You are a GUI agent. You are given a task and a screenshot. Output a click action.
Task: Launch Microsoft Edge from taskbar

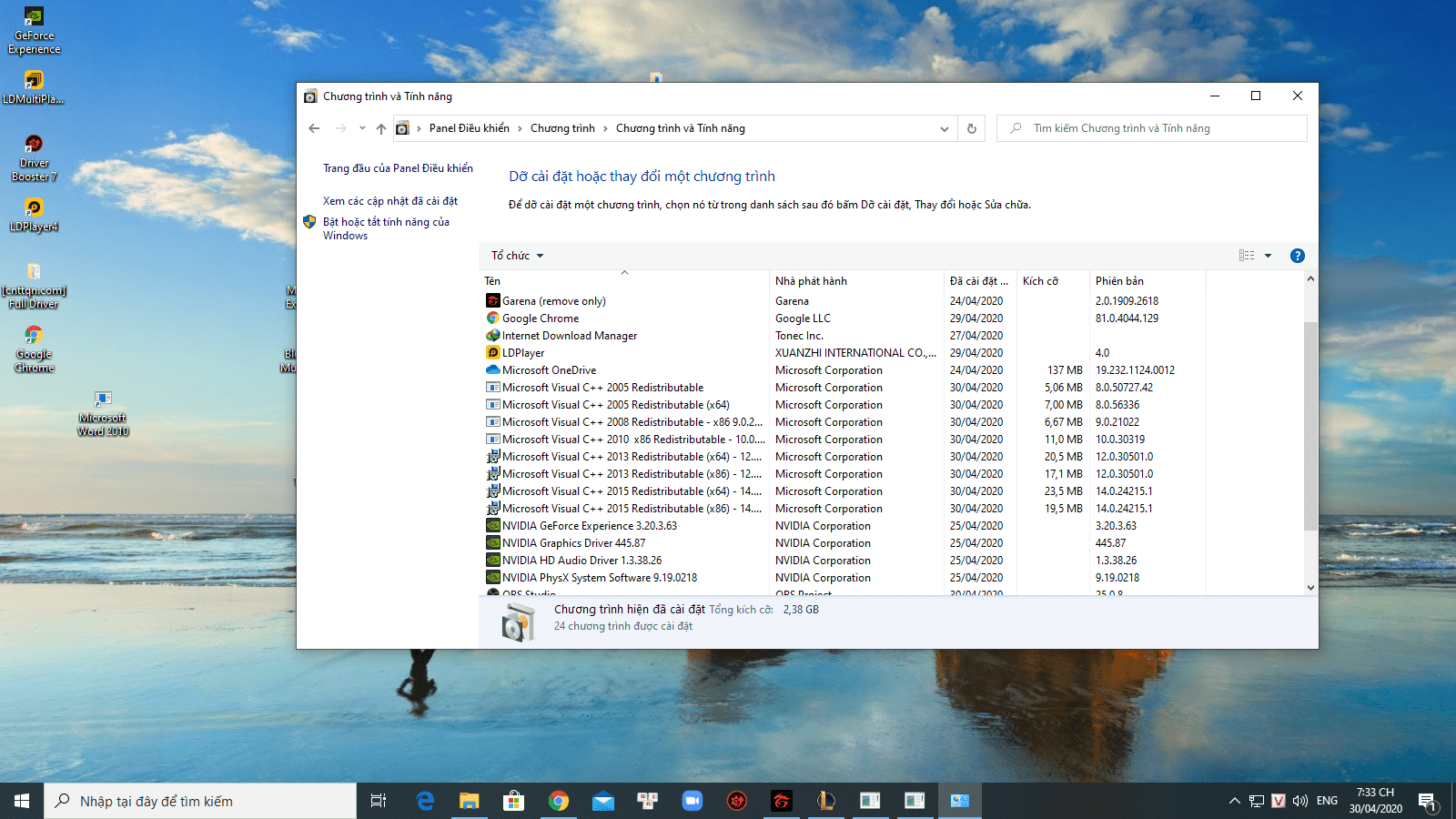pos(425,801)
